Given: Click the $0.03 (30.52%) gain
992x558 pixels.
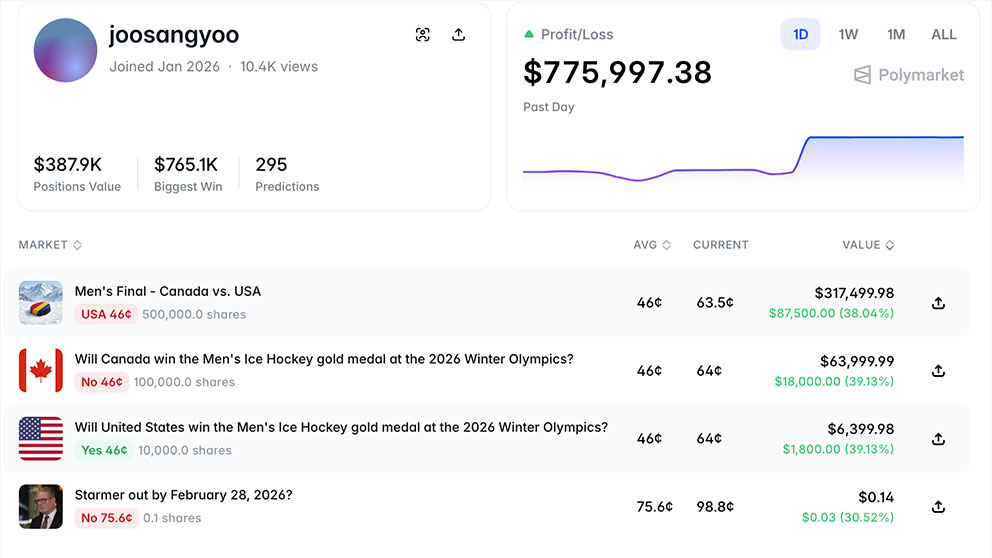Looking at the screenshot, I should [848, 518].
